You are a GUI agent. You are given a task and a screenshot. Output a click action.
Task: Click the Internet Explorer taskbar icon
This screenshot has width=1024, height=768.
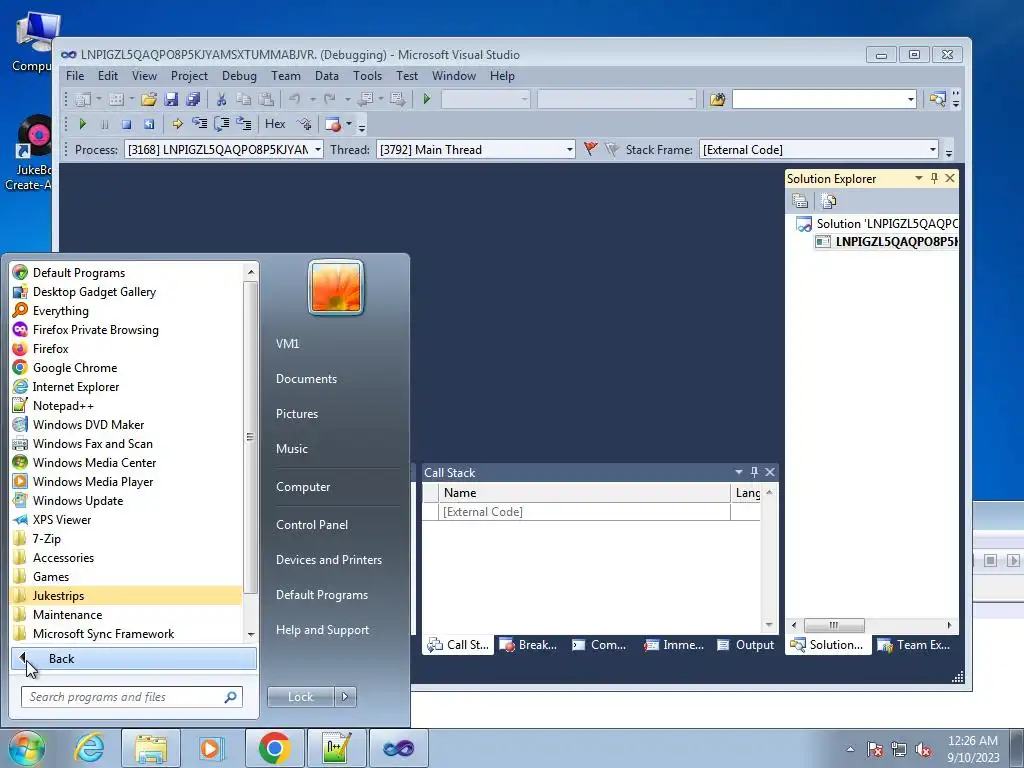[89, 748]
